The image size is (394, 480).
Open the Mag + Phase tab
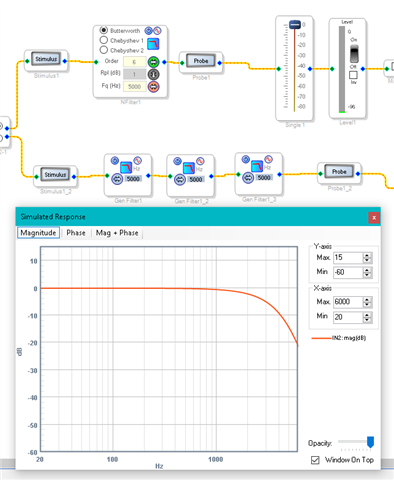tap(117, 233)
